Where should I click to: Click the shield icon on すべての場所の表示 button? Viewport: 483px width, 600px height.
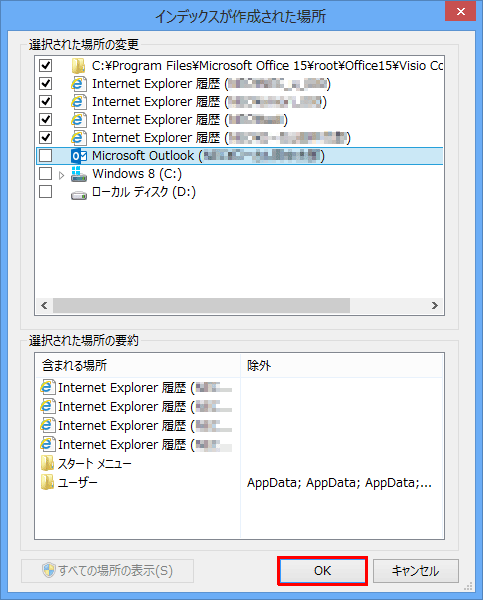point(49,571)
